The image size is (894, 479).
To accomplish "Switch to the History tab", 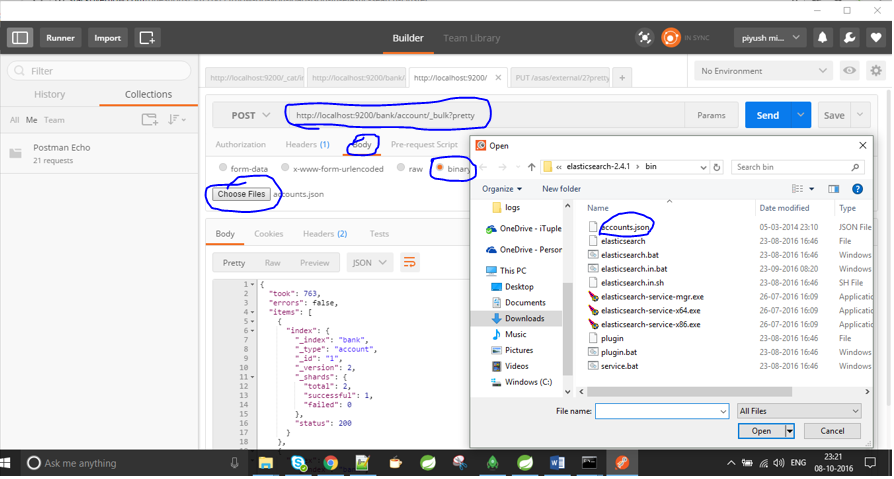I will [50, 95].
